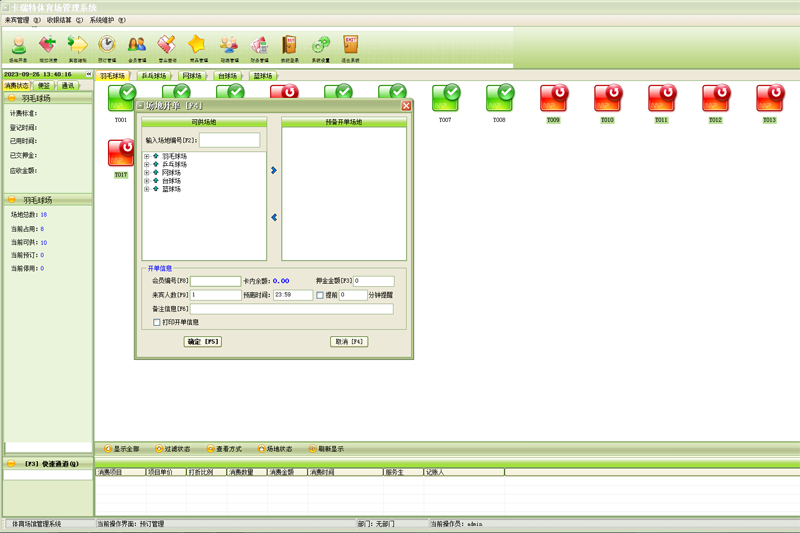The height and width of the screenshot is (533, 800).
Task: Click the 场地状态 option at the bottom bar
Action: point(276,449)
